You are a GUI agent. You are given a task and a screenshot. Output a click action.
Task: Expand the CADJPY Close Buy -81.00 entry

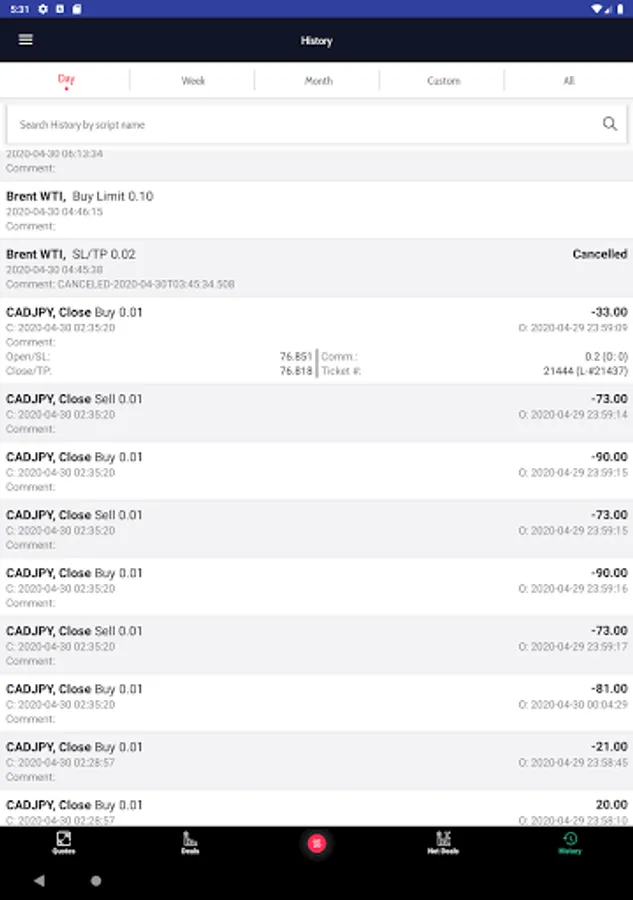(x=316, y=703)
